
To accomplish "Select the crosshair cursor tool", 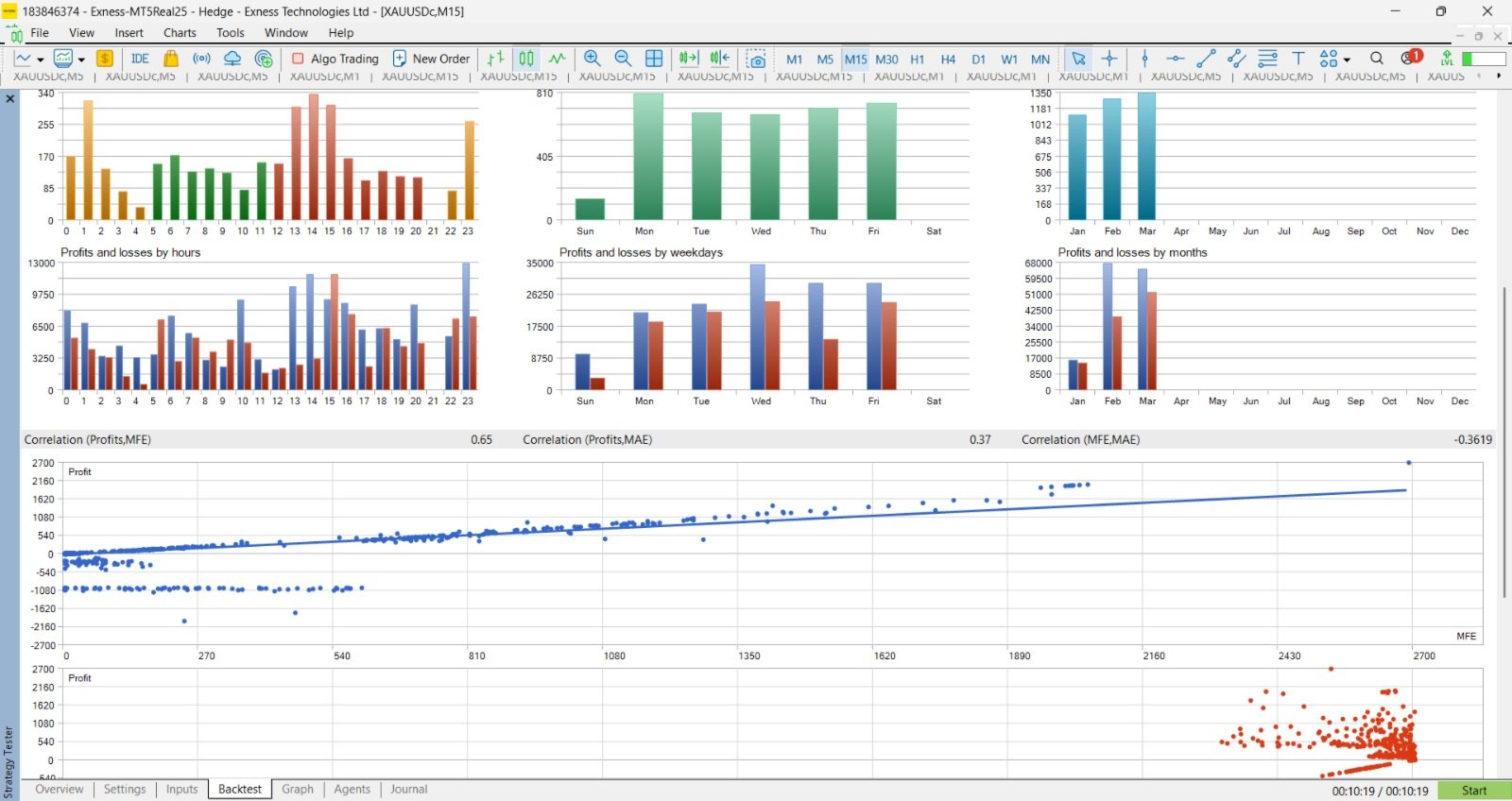I will point(1109,59).
